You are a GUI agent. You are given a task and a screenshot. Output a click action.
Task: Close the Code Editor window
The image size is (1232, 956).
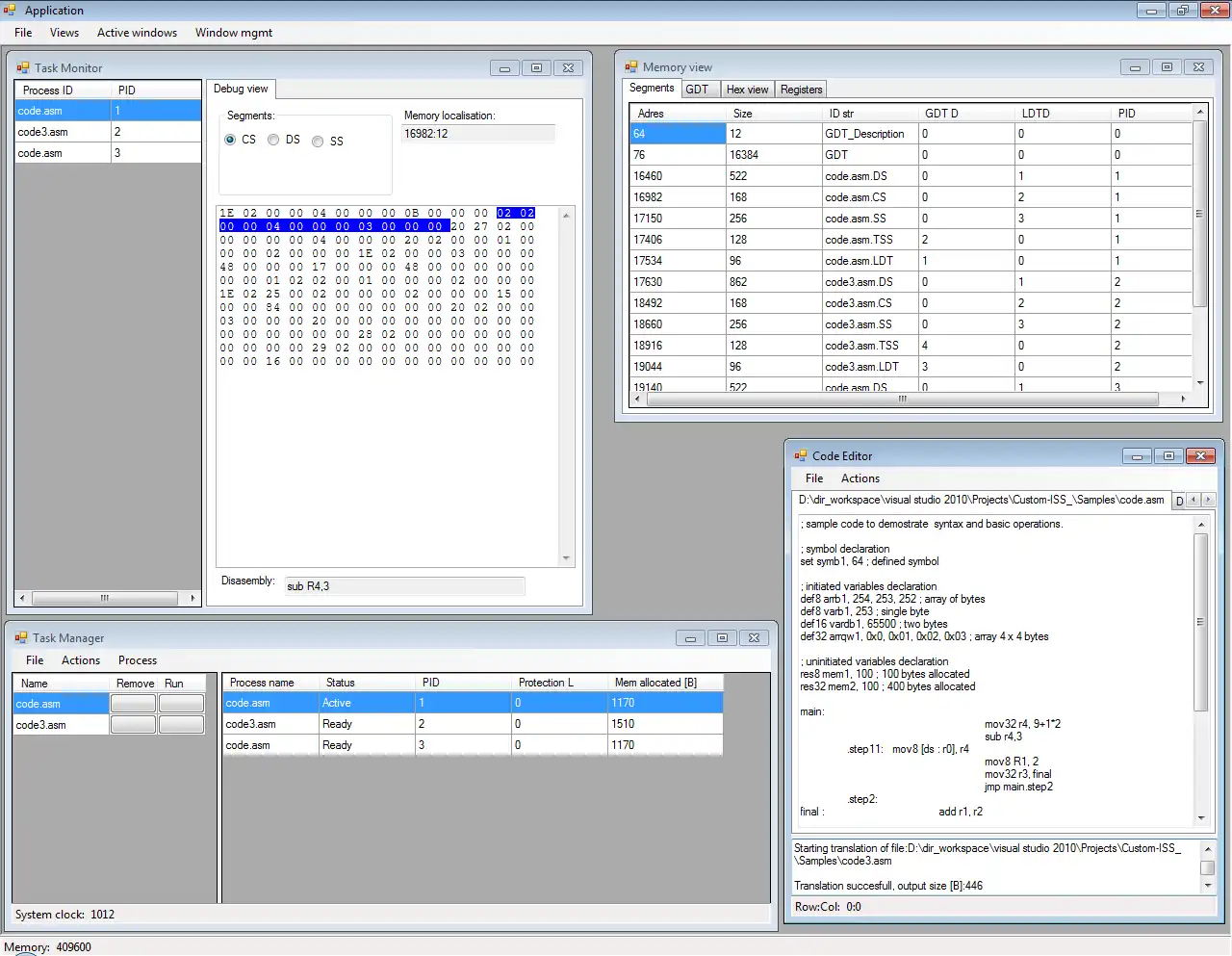click(1199, 456)
